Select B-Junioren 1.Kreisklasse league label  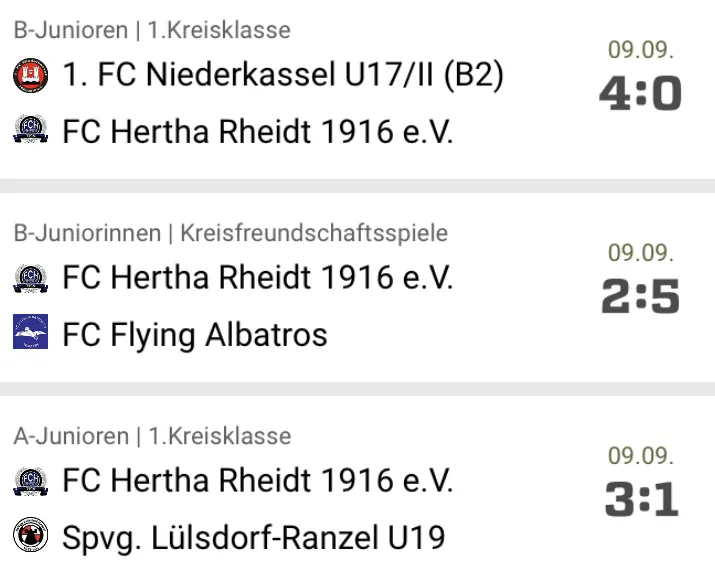coord(152,31)
